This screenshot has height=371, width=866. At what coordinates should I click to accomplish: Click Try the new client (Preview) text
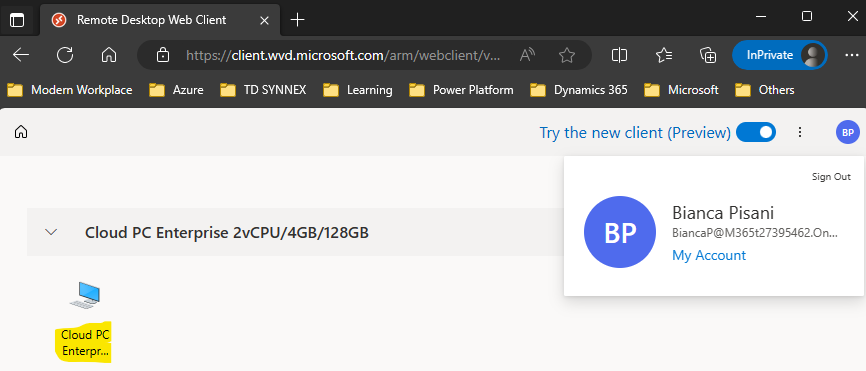tap(635, 133)
